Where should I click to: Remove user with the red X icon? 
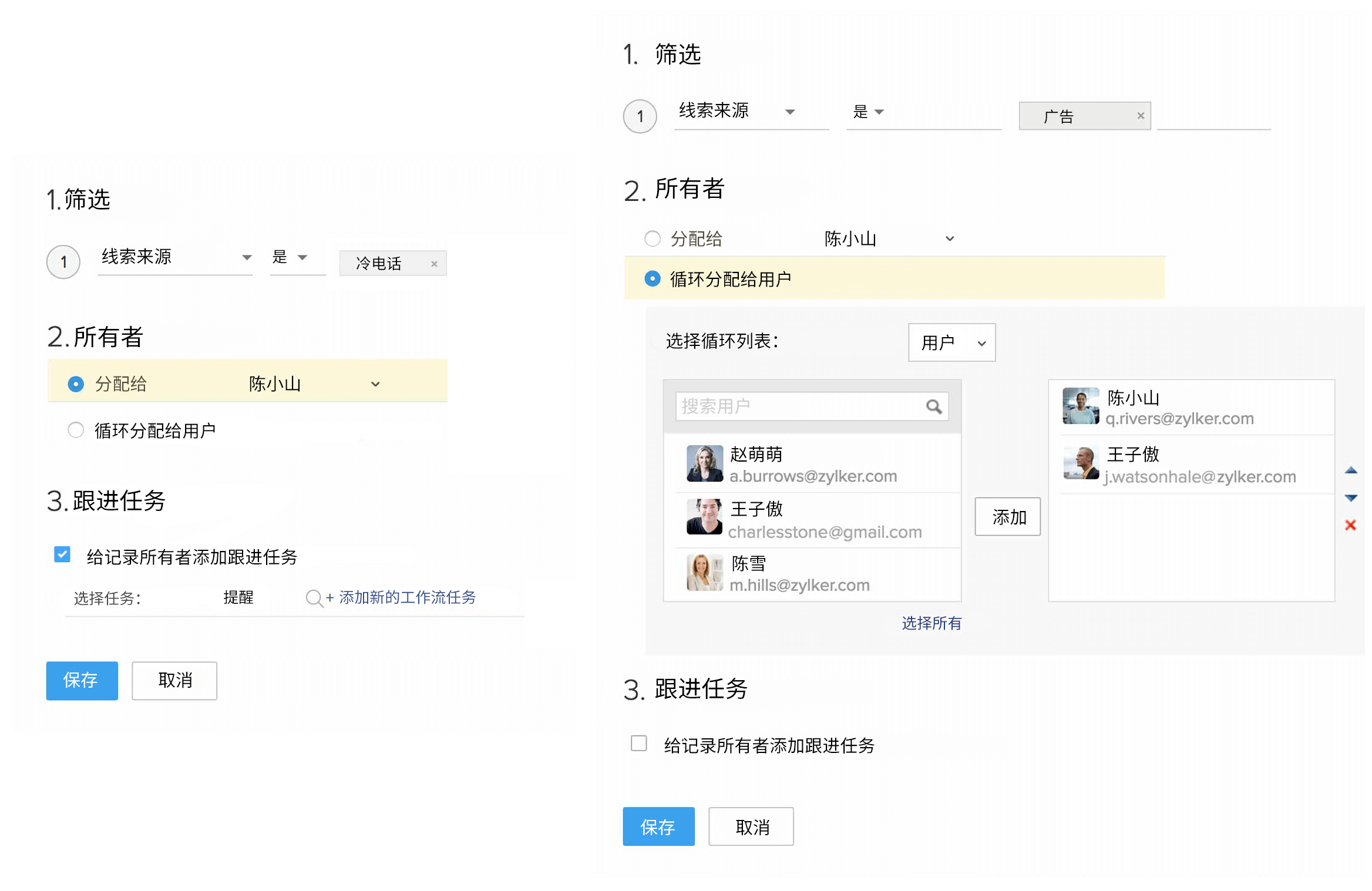click(1350, 525)
